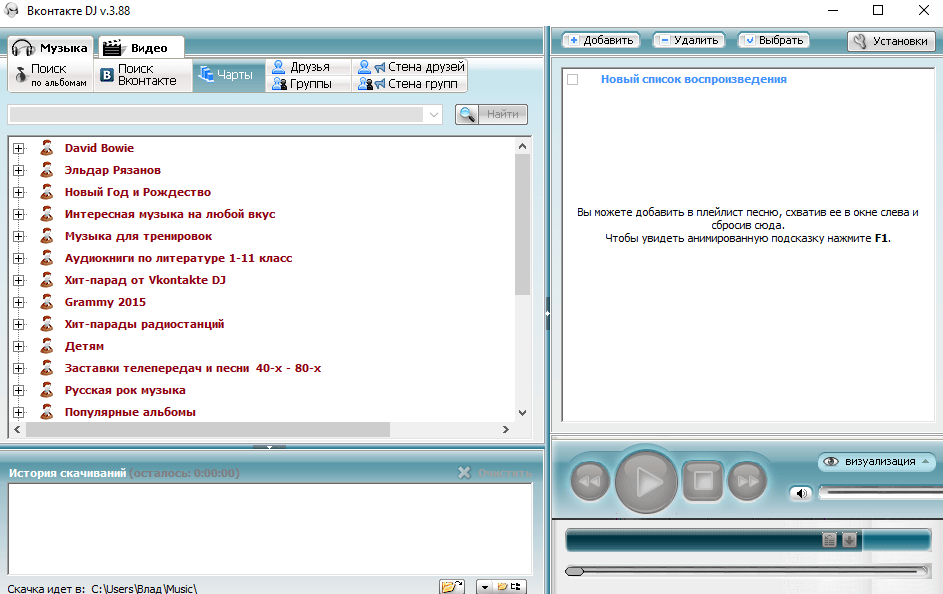
Task: Open Стена групп section
Action: click(x=410, y=84)
